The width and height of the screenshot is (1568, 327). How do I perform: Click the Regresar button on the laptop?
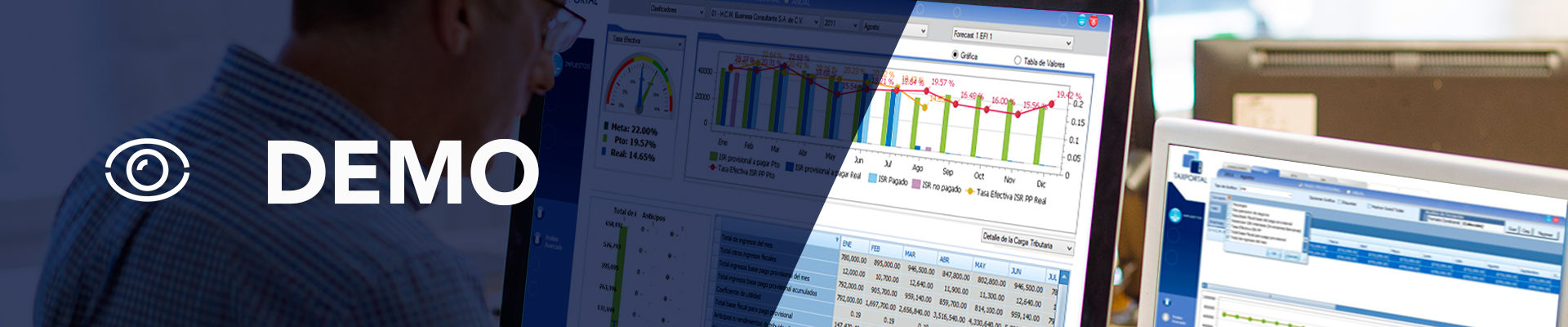[x=1545, y=234]
